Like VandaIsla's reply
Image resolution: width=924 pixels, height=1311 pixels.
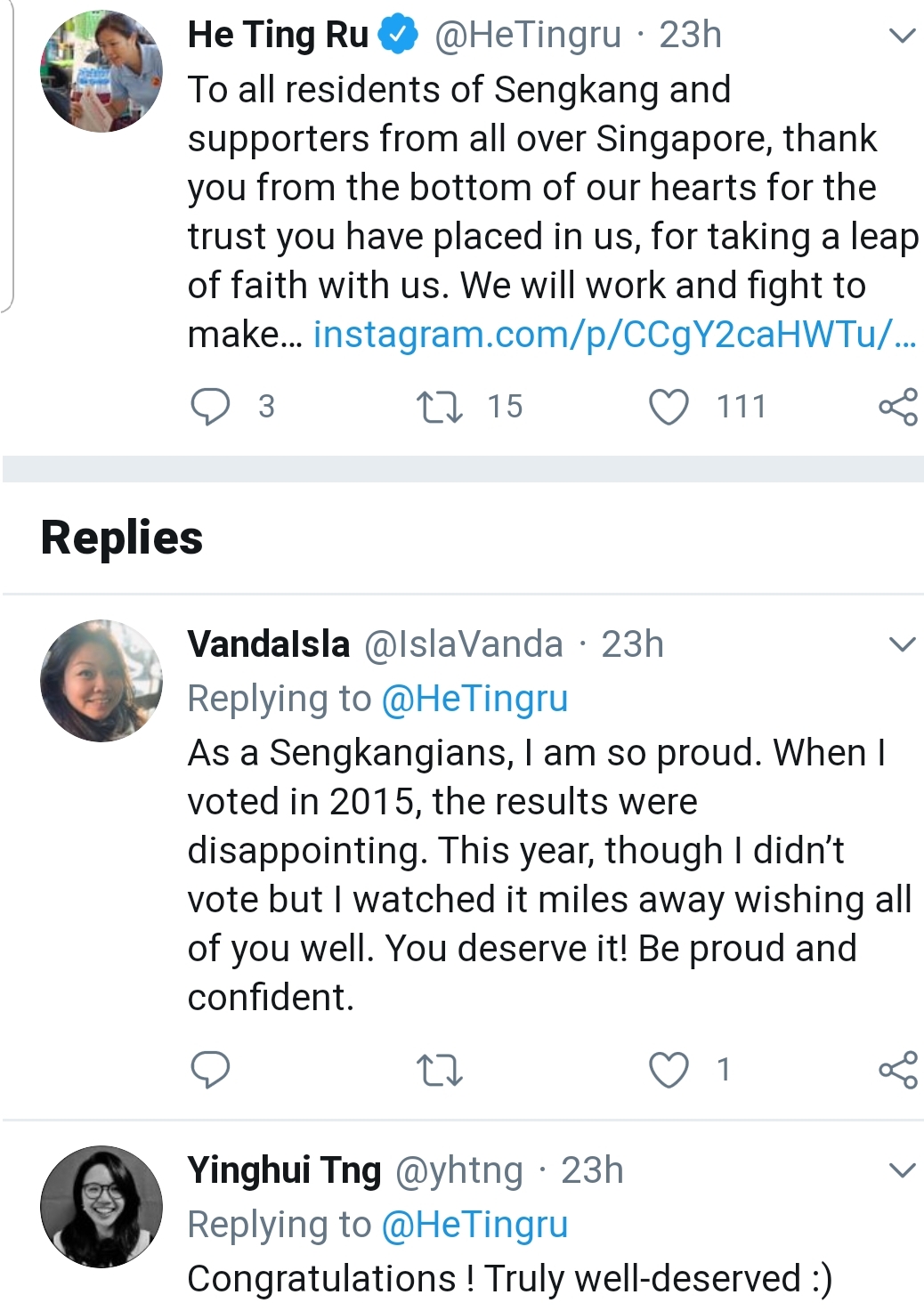pos(669,1069)
